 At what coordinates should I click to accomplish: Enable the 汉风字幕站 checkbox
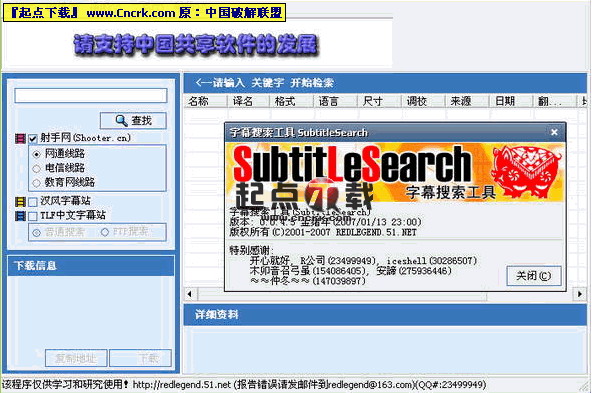pos(33,202)
